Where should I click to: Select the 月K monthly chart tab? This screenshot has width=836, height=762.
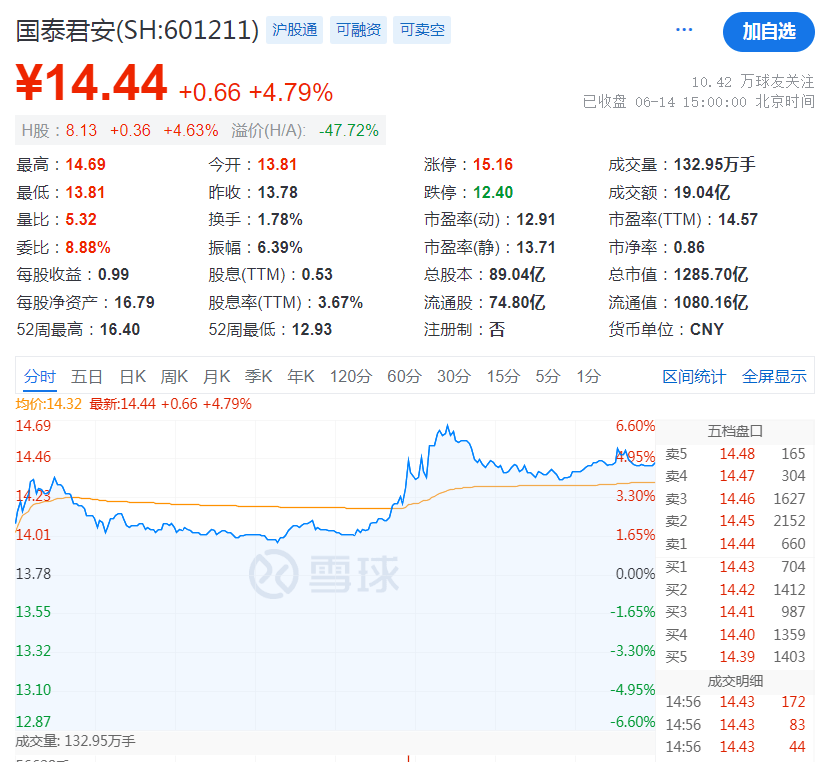pos(216,376)
